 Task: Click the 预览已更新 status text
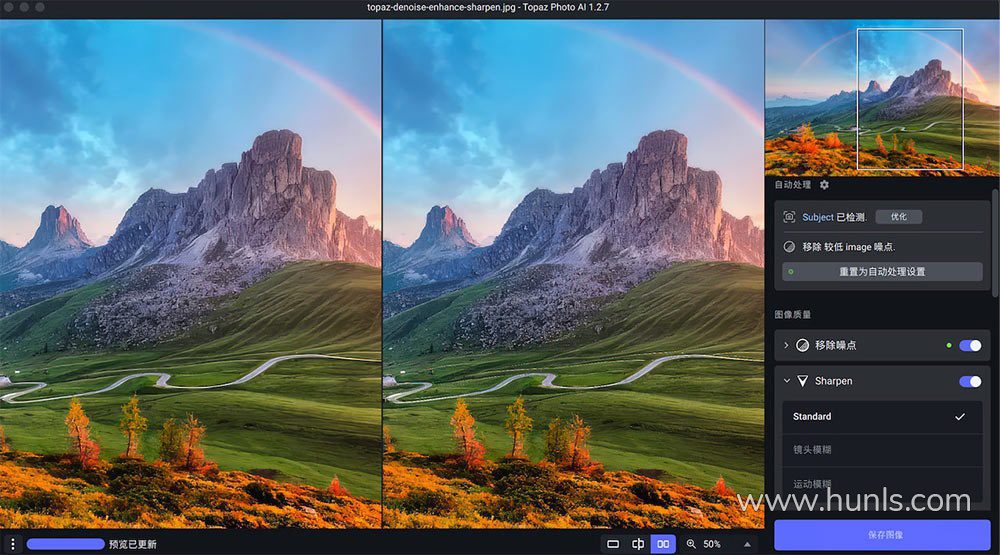pyautogui.click(x=133, y=544)
